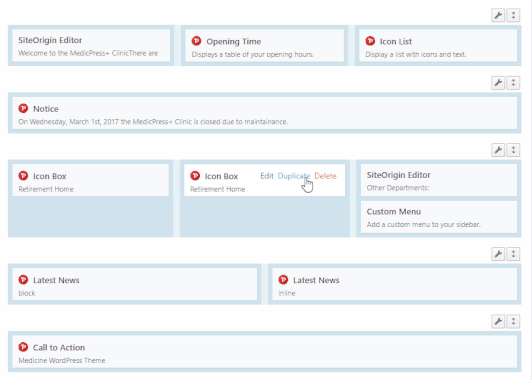Click the red icon beside Opening Time

click(196, 41)
